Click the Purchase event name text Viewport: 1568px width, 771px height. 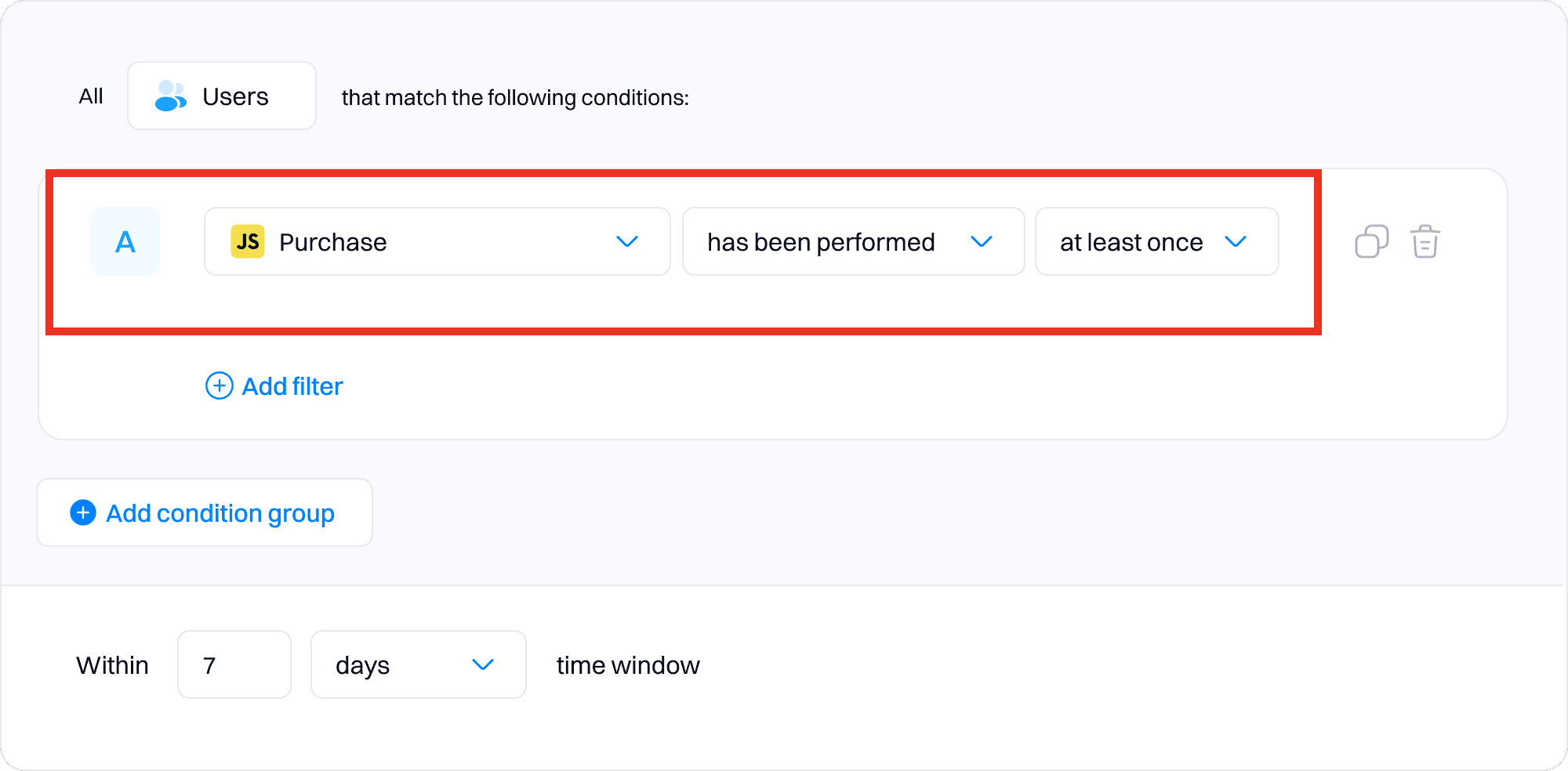(332, 242)
